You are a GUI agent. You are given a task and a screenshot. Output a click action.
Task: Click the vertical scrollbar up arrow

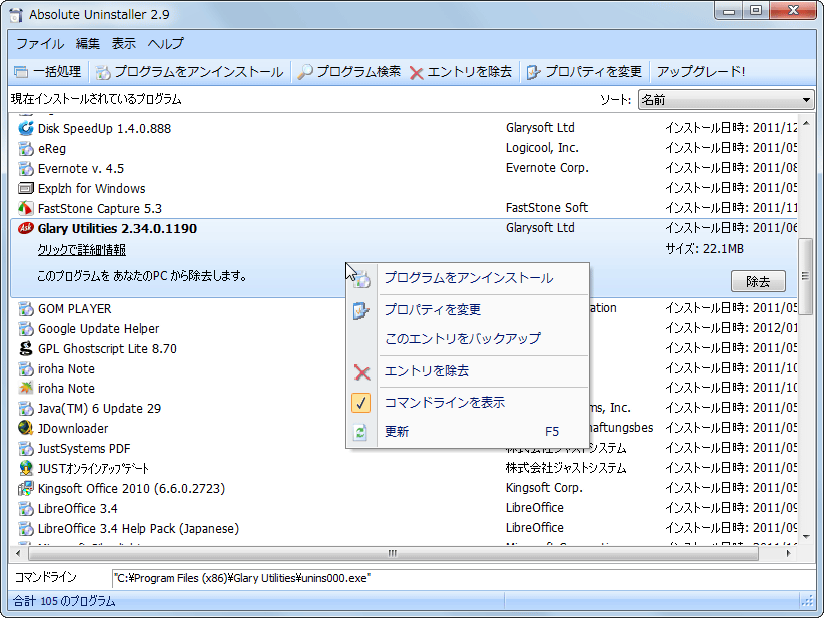coord(806,124)
